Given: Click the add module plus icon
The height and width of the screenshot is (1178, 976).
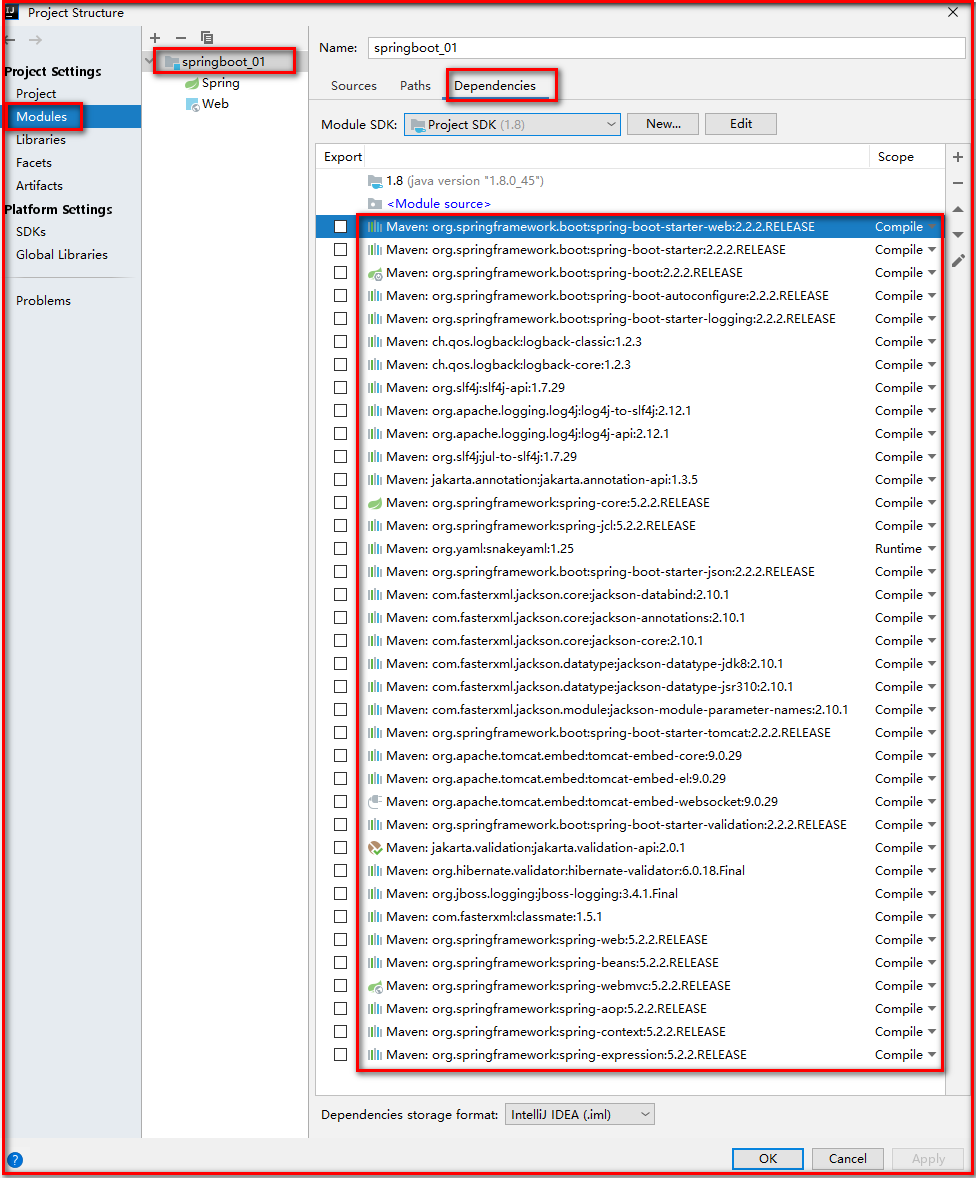Looking at the screenshot, I should pos(157,37).
